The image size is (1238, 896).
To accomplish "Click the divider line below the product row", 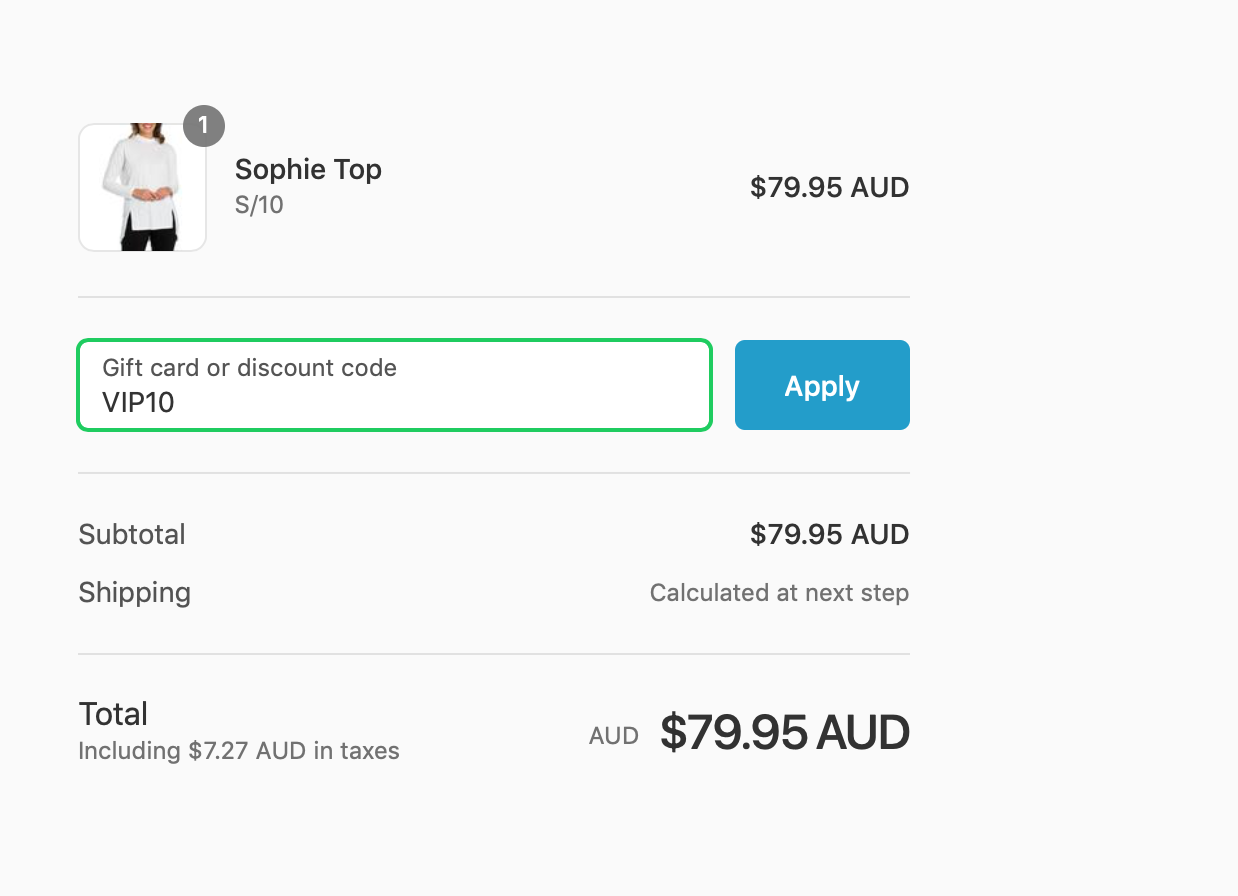I will click(494, 297).
